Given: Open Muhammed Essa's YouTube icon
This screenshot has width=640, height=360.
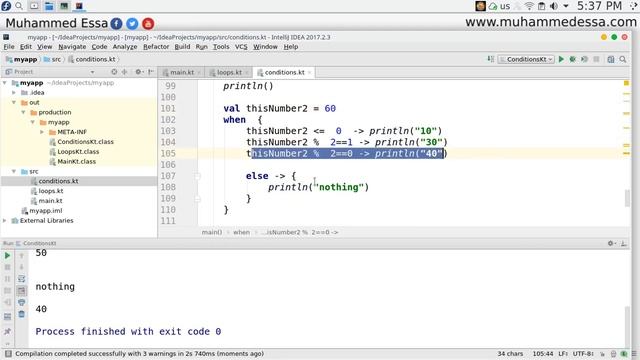Looking at the screenshot, I should coord(148,24).
